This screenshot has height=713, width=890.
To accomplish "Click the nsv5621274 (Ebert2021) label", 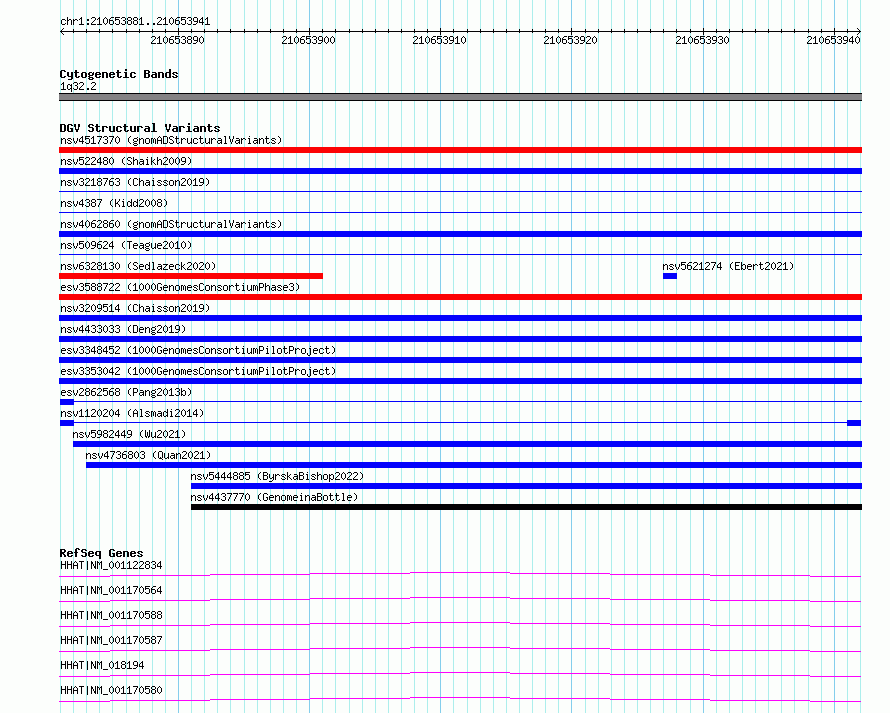I will click(x=728, y=266).
